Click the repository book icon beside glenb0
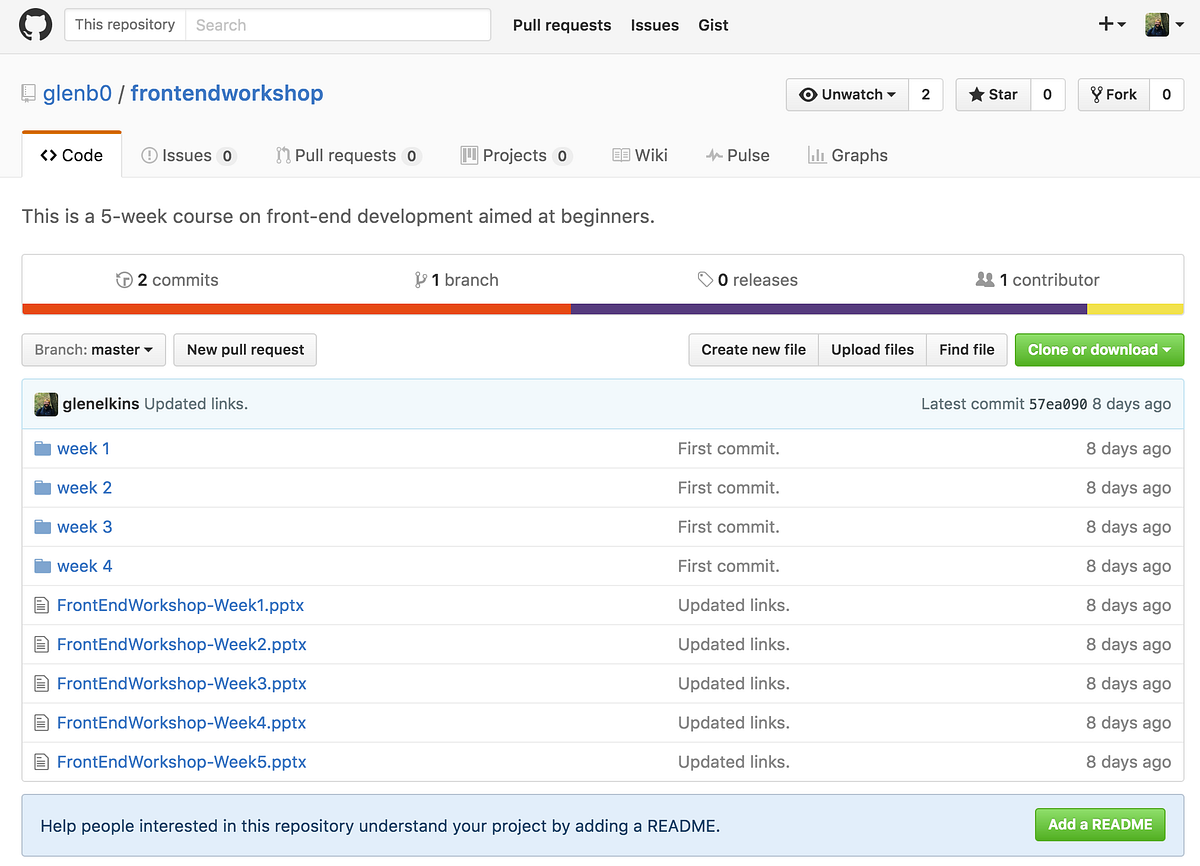The width and height of the screenshot is (1200, 866). tap(29, 94)
